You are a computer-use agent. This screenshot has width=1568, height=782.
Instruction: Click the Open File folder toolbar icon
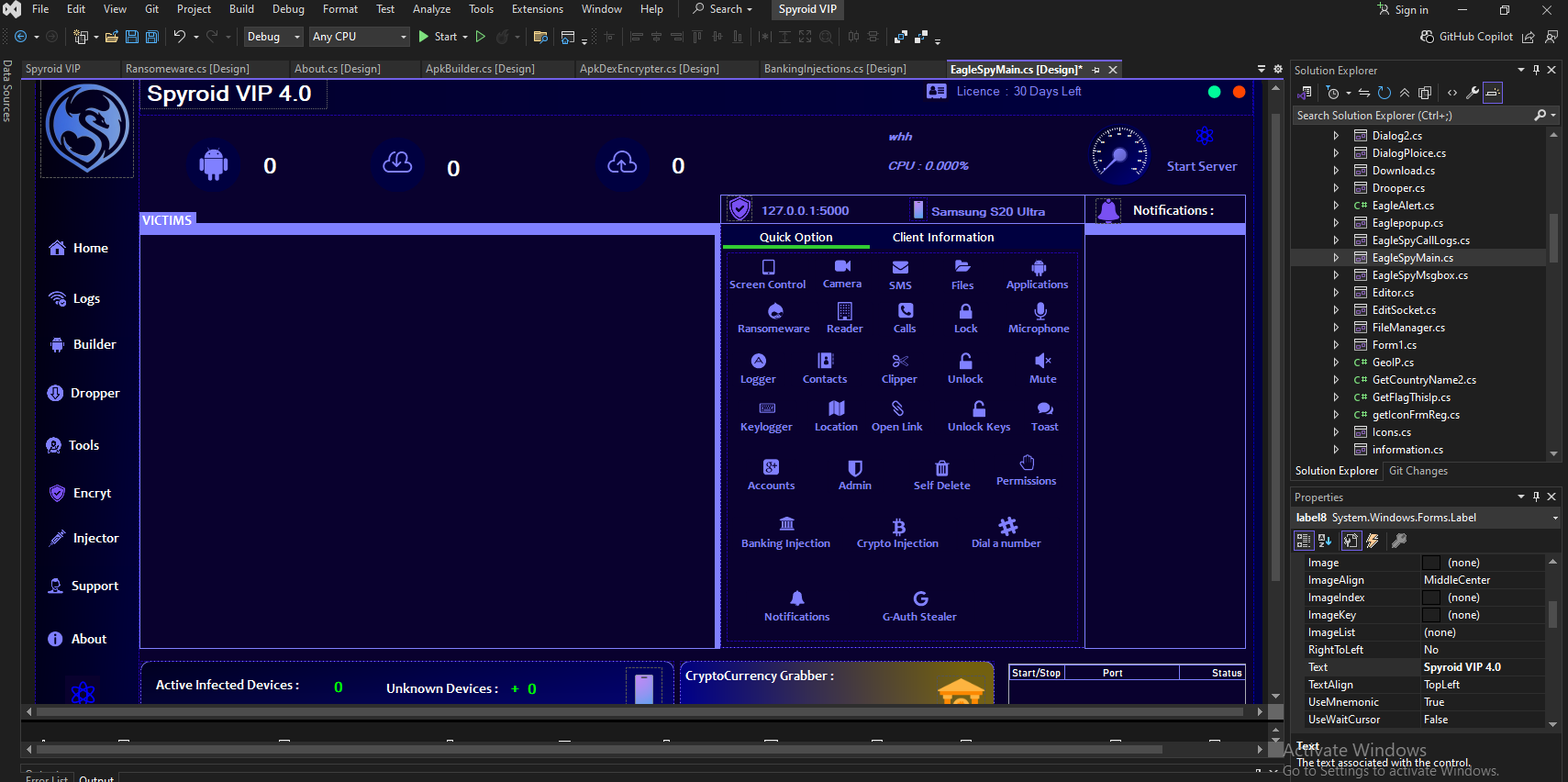click(x=112, y=37)
